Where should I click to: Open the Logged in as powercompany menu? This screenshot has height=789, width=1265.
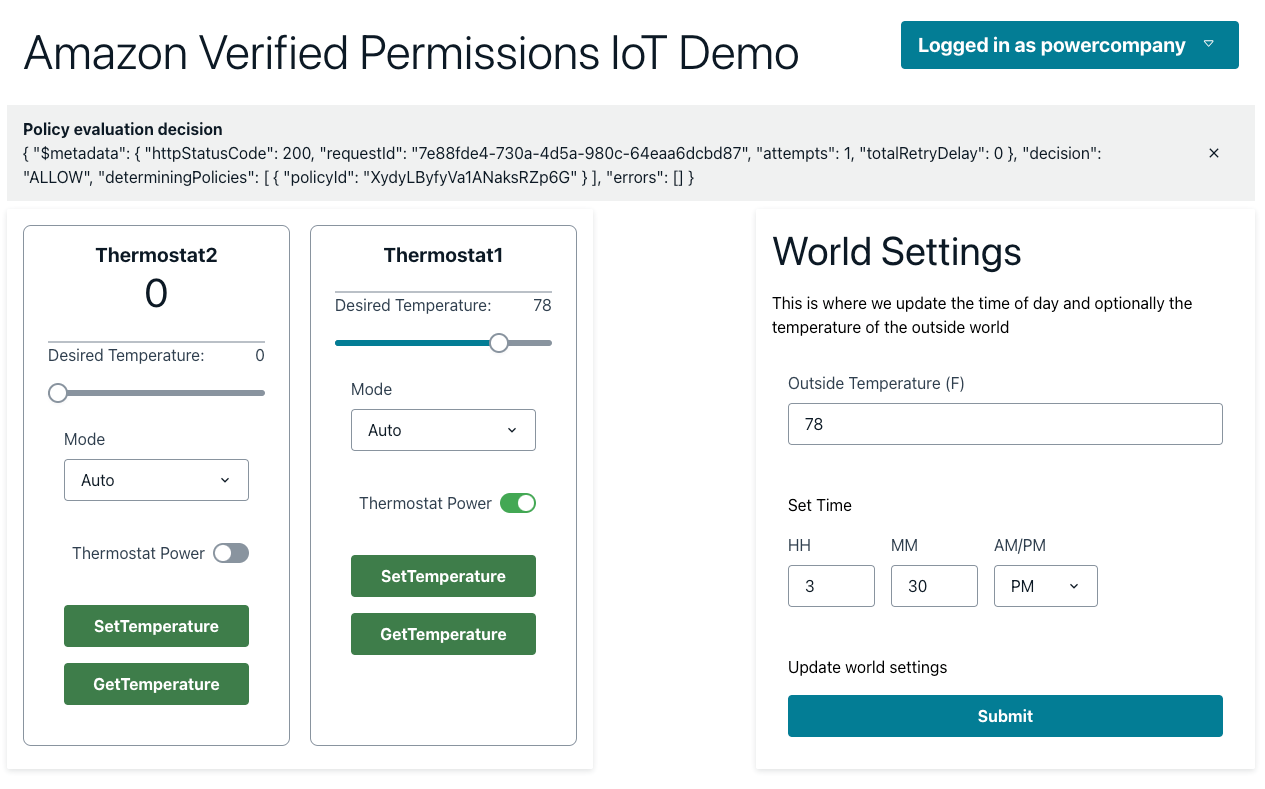[x=1069, y=45]
